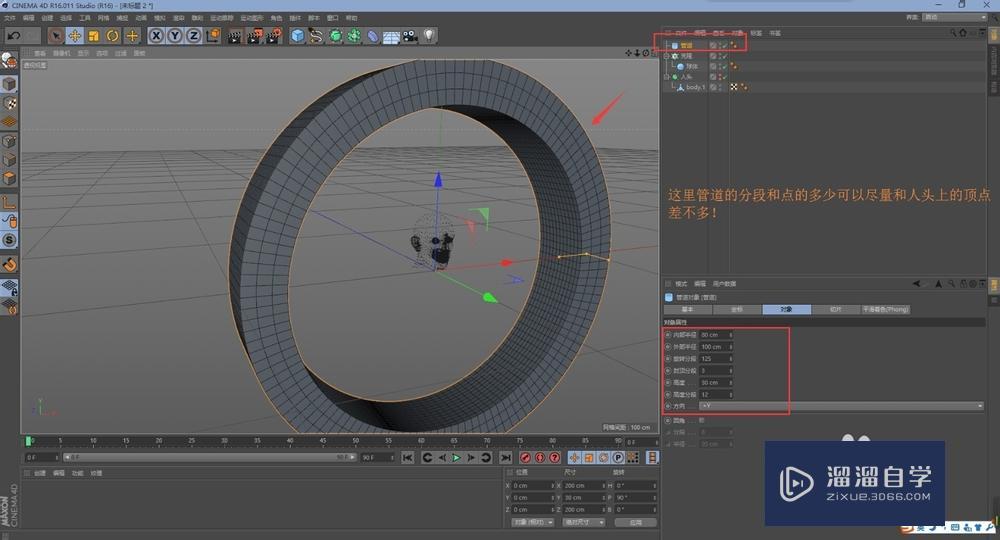Add a Cube primitive object

297,36
